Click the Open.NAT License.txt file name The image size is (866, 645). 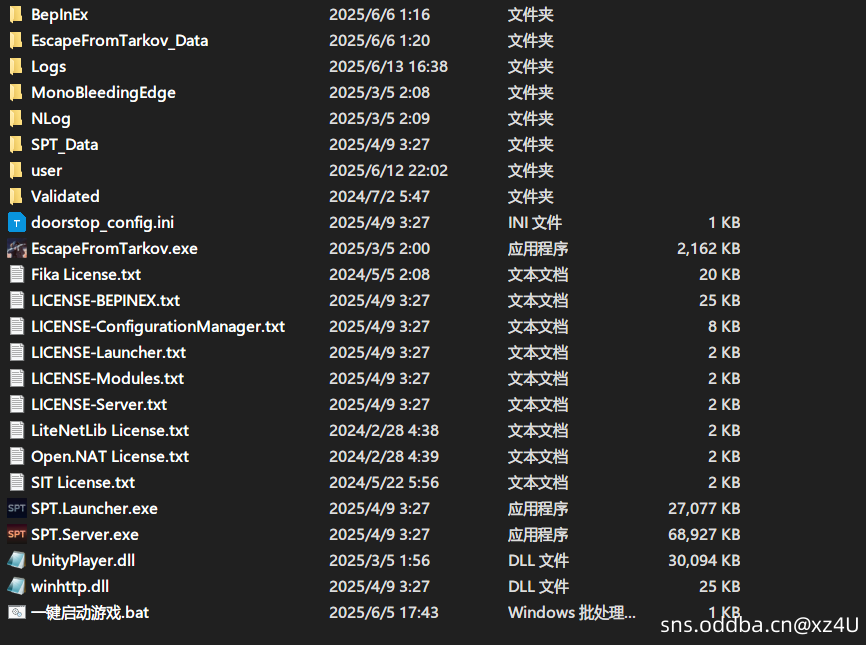pos(110,457)
